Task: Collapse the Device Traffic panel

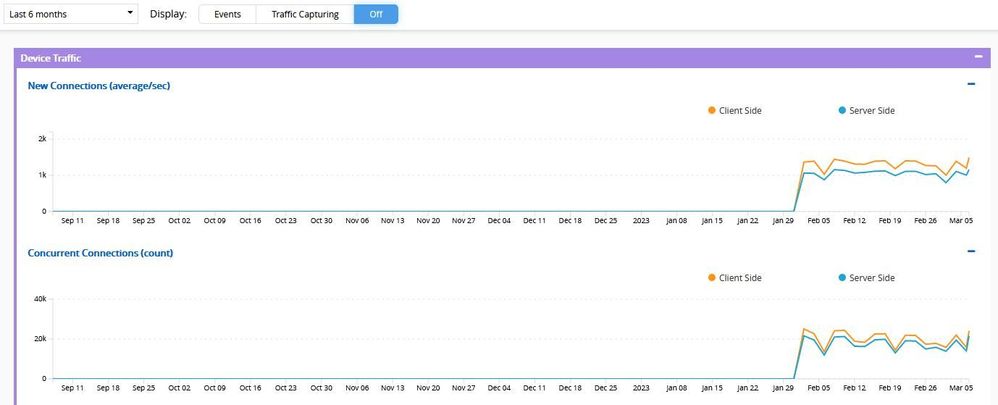Action: pyautogui.click(x=977, y=58)
